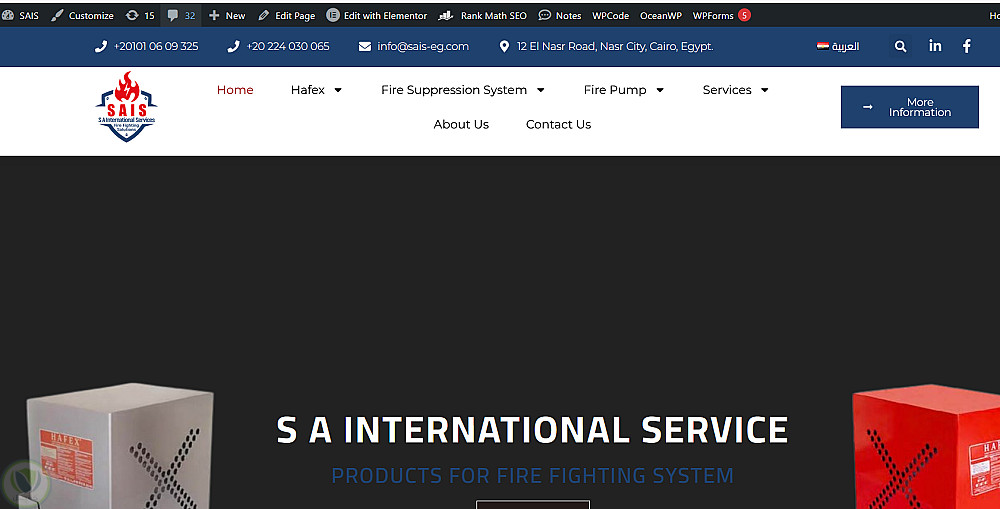1000x509 pixels.
Task: Click the Egypt flag icon
Action: (x=823, y=46)
